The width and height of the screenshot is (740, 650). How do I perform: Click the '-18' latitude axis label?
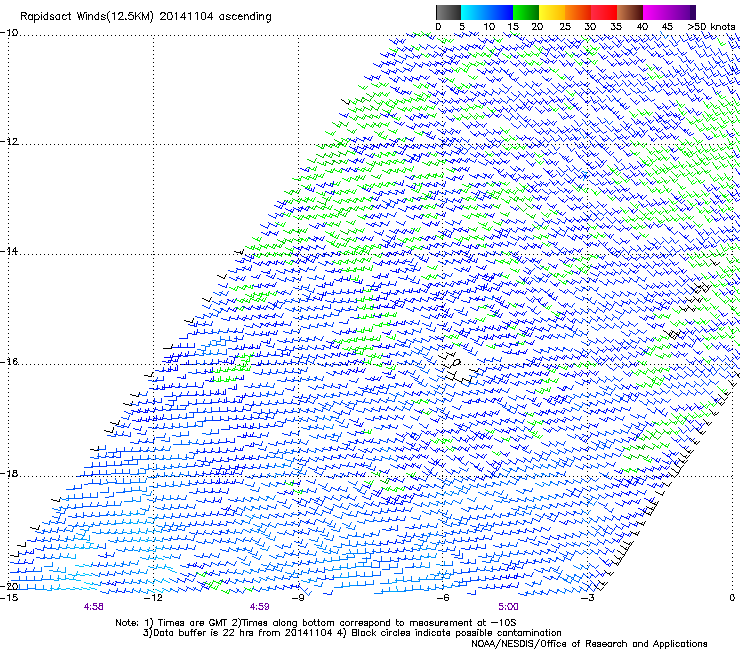coord(9,473)
